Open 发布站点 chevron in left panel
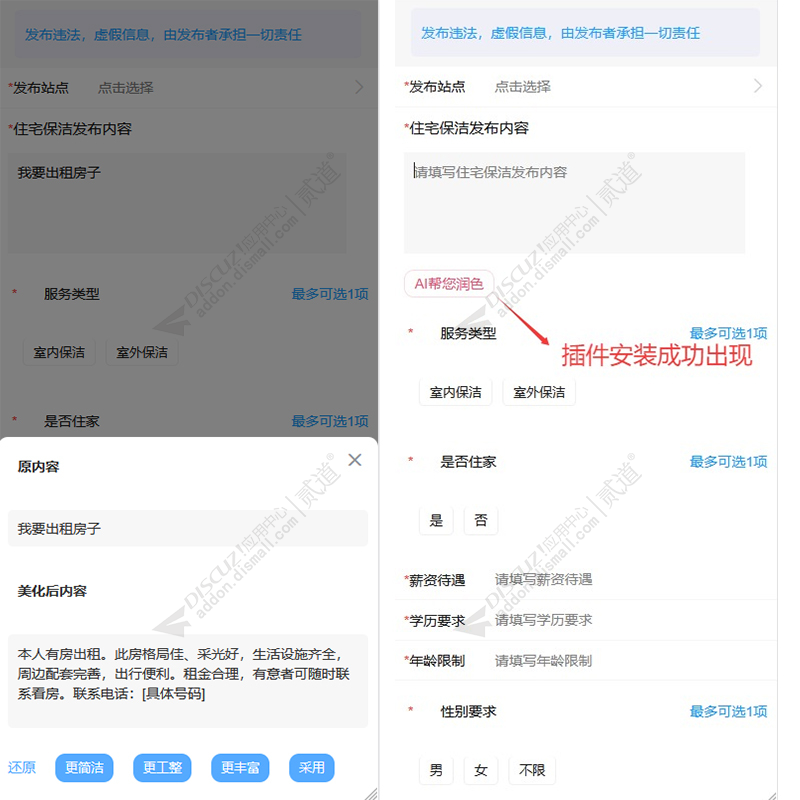800x800 pixels. 359,87
